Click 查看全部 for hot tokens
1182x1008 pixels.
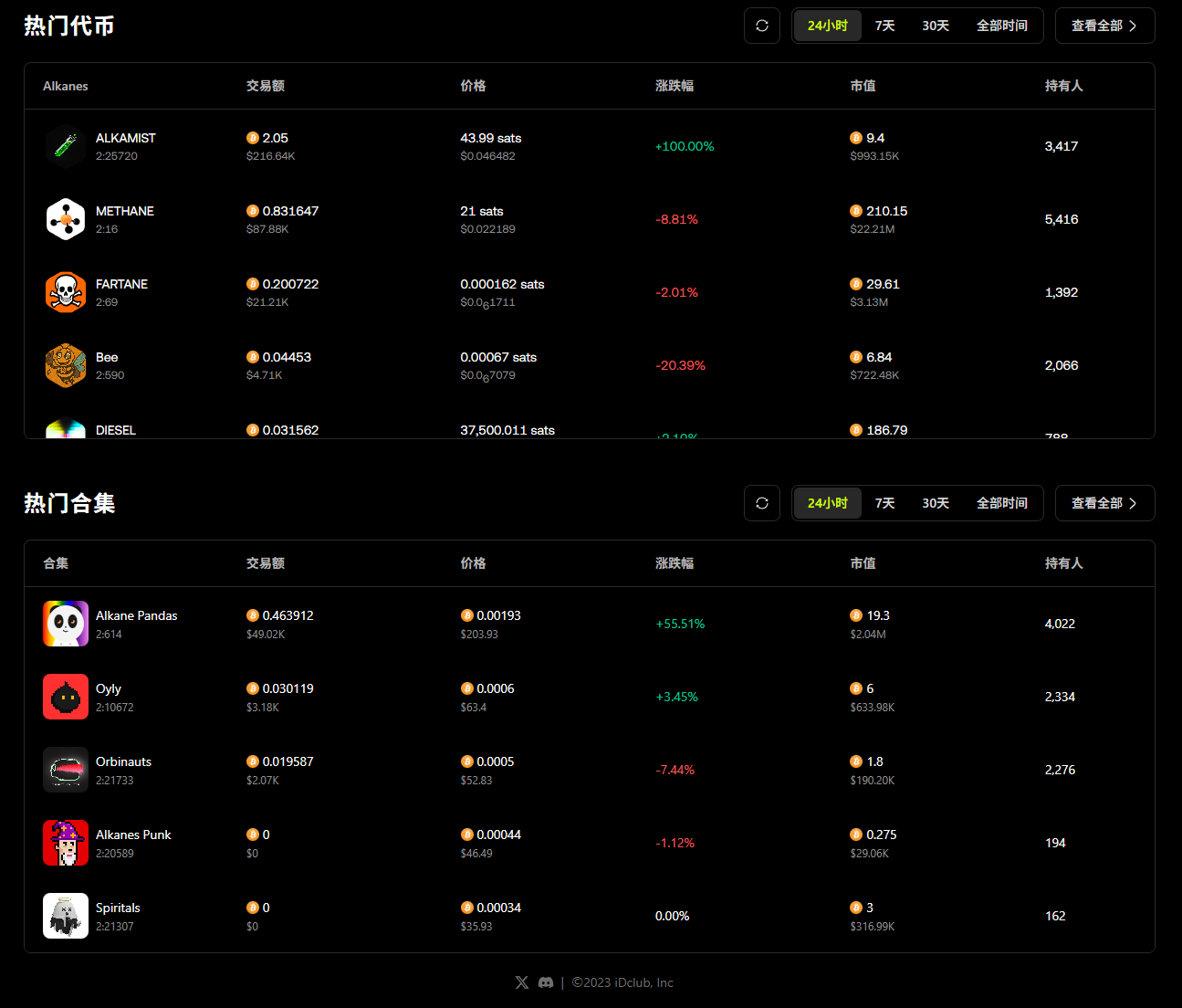(x=1104, y=26)
